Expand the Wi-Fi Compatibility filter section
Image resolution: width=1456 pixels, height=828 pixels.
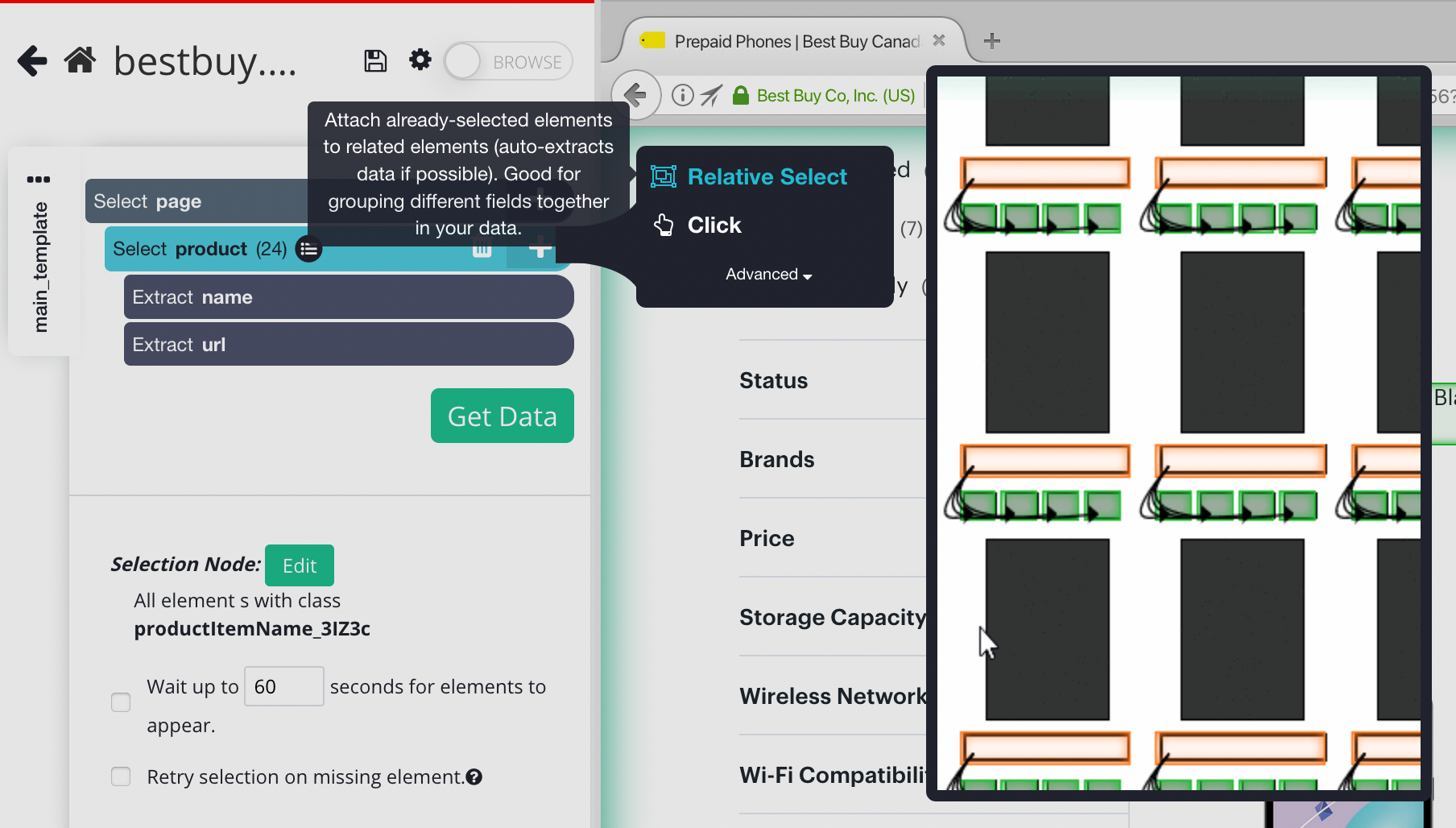pyautogui.click(x=833, y=775)
